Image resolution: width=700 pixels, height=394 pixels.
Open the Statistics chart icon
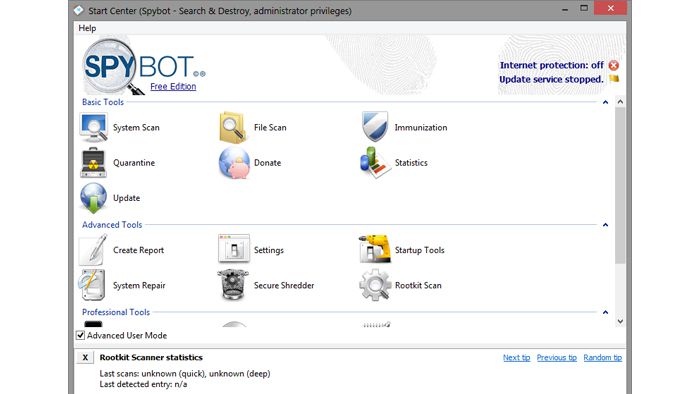click(x=375, y=162)
